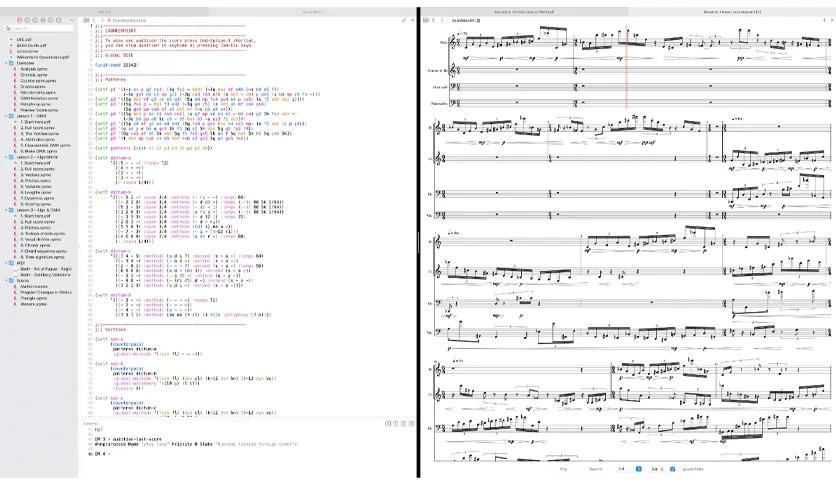Viewport: 836px width, 484px height.
Task: Switch to the second tab of editor pane
Action: click(x=312, y=11)
